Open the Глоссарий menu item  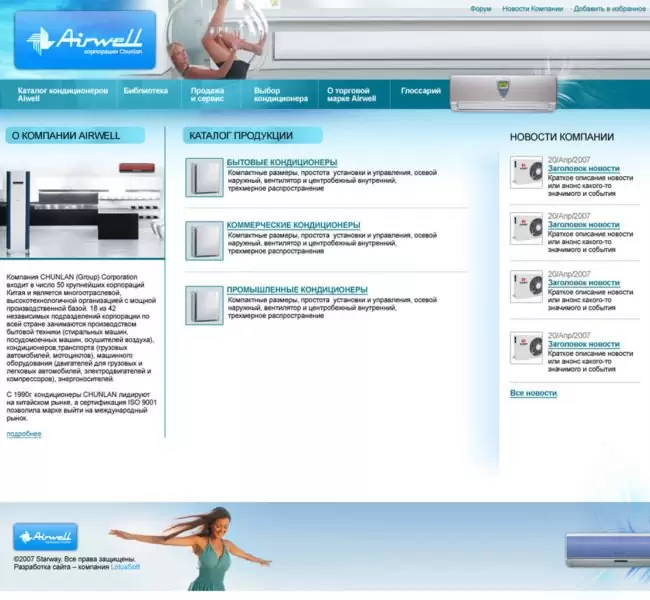pyautogui.click(x=421, y=91)
